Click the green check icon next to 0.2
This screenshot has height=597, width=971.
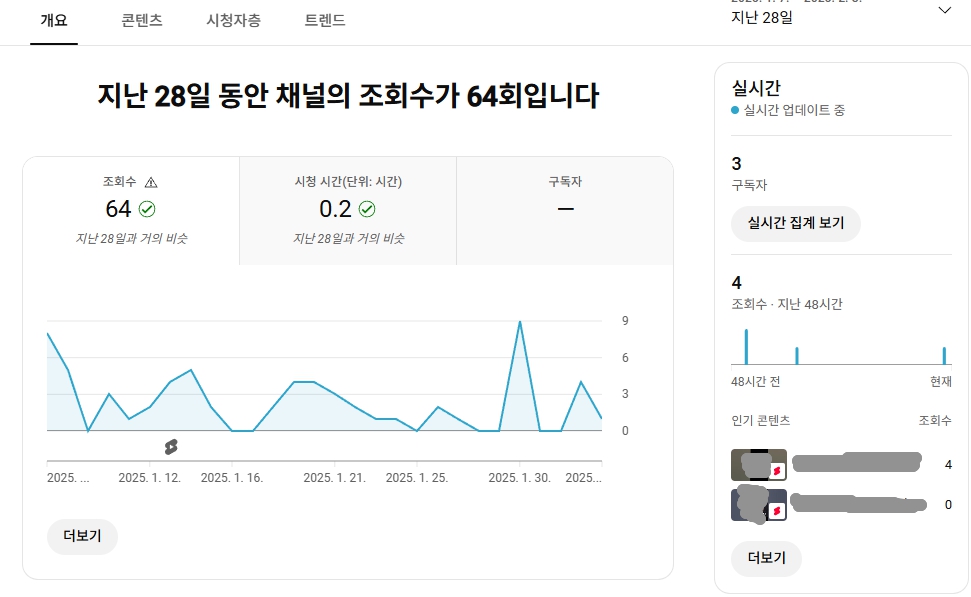click(x=367, y=209)
